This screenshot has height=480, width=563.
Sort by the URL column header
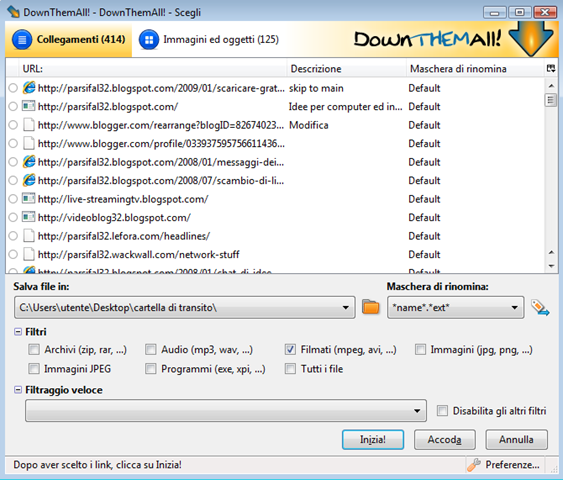(153, 69)
